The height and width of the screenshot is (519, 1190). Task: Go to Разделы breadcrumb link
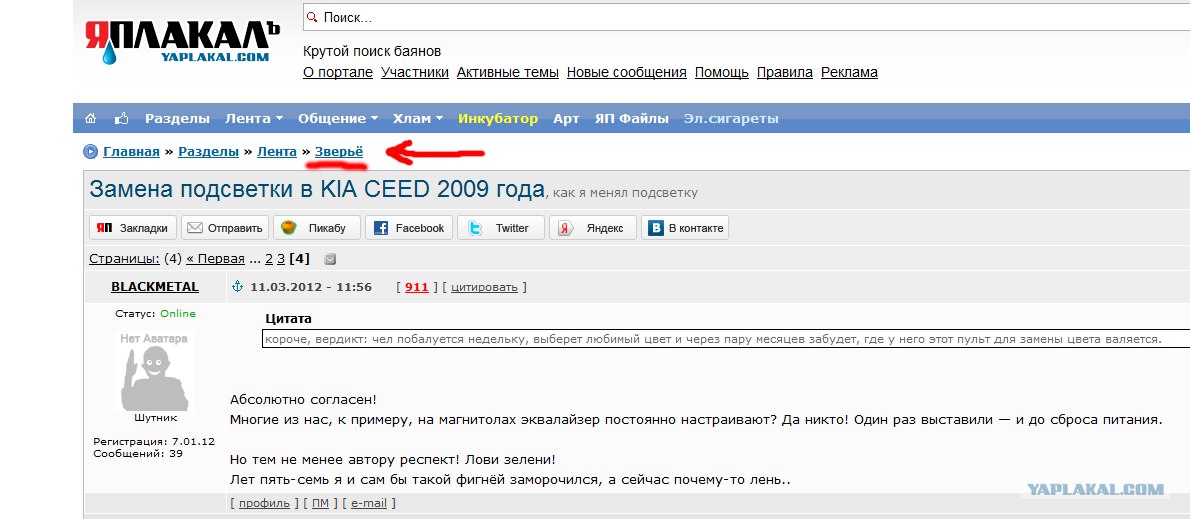tap(209, 152)
